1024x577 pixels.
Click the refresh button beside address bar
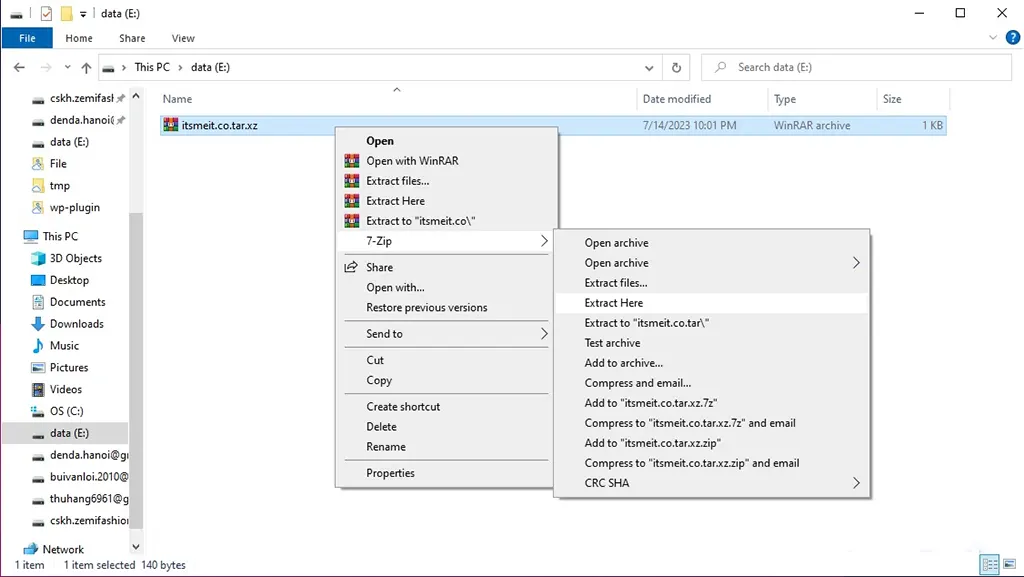677,68
